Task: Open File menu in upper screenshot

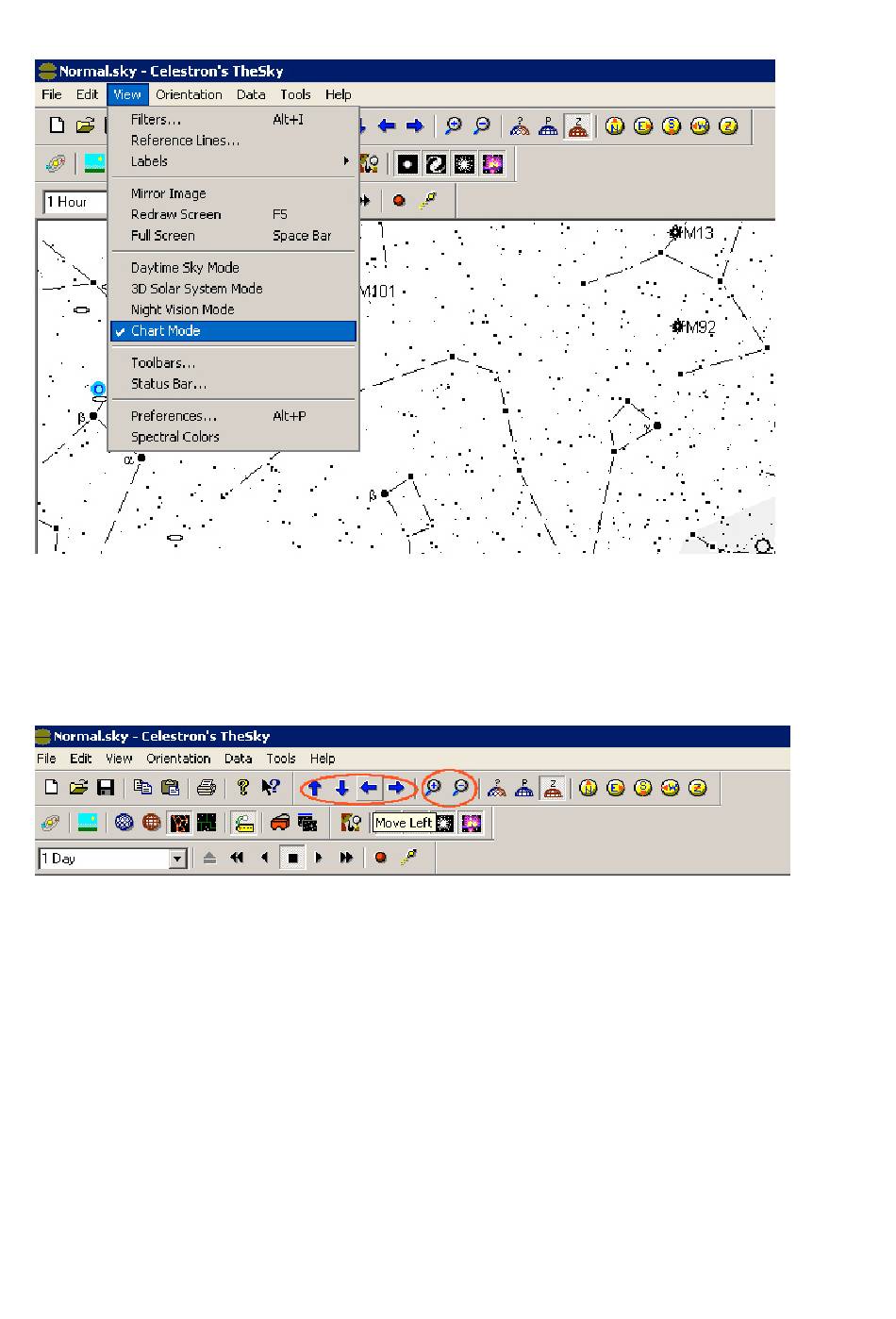Action: click(52, 94)
